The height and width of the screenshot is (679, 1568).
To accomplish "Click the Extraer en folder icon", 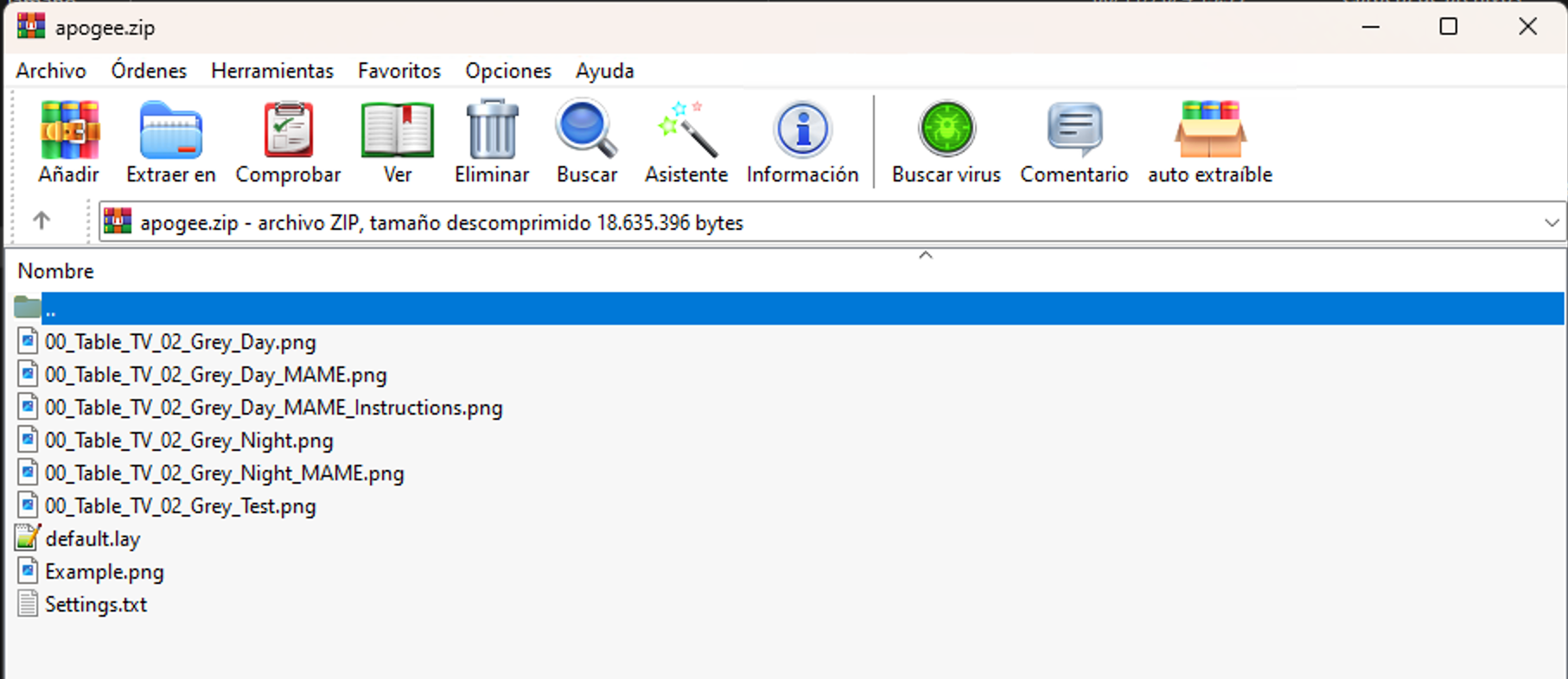I will [170, 131].
